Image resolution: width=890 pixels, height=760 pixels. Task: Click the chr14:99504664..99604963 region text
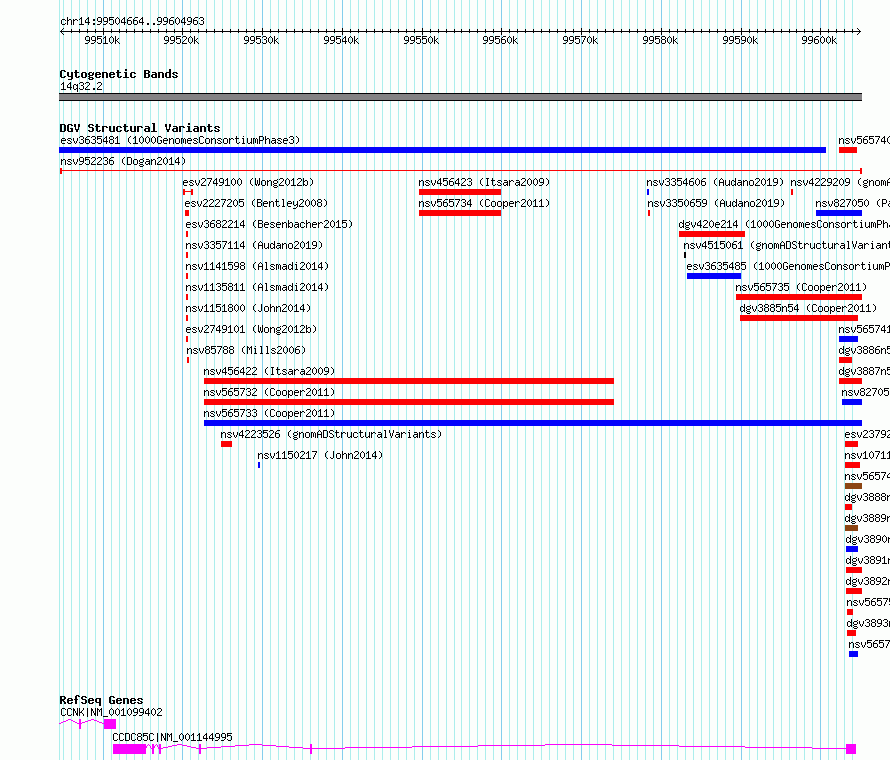132,22
